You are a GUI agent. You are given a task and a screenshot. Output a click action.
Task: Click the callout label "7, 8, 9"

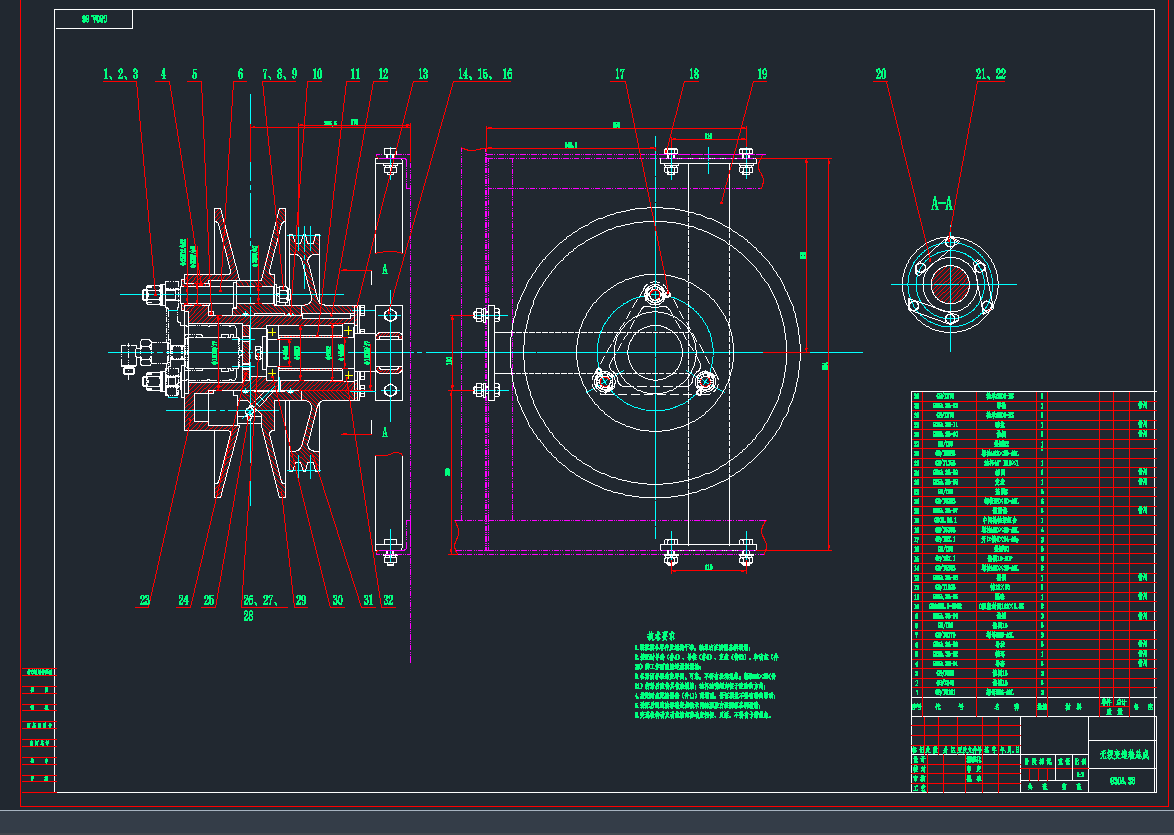tap(280, 74)
